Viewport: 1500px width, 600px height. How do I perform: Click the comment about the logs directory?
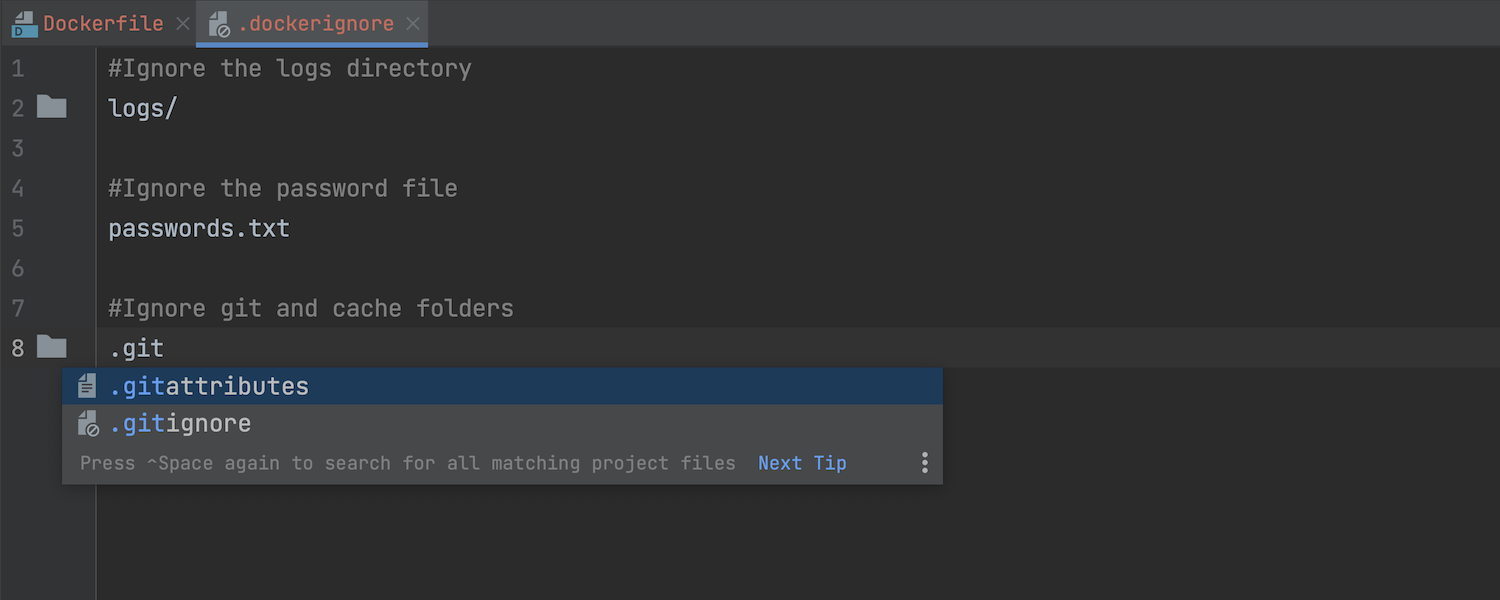click(290, 68)
